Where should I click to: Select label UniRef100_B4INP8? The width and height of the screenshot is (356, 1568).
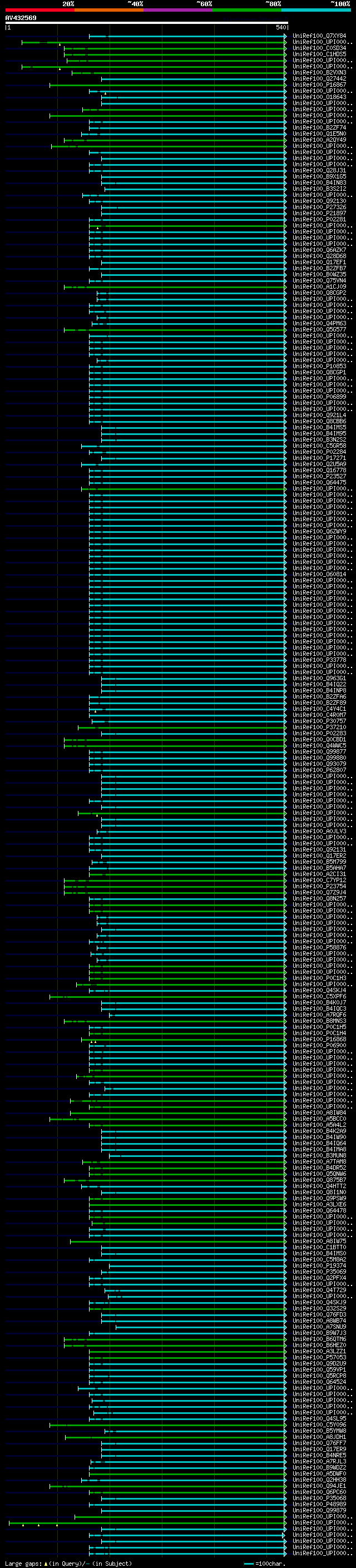(319, 690)
